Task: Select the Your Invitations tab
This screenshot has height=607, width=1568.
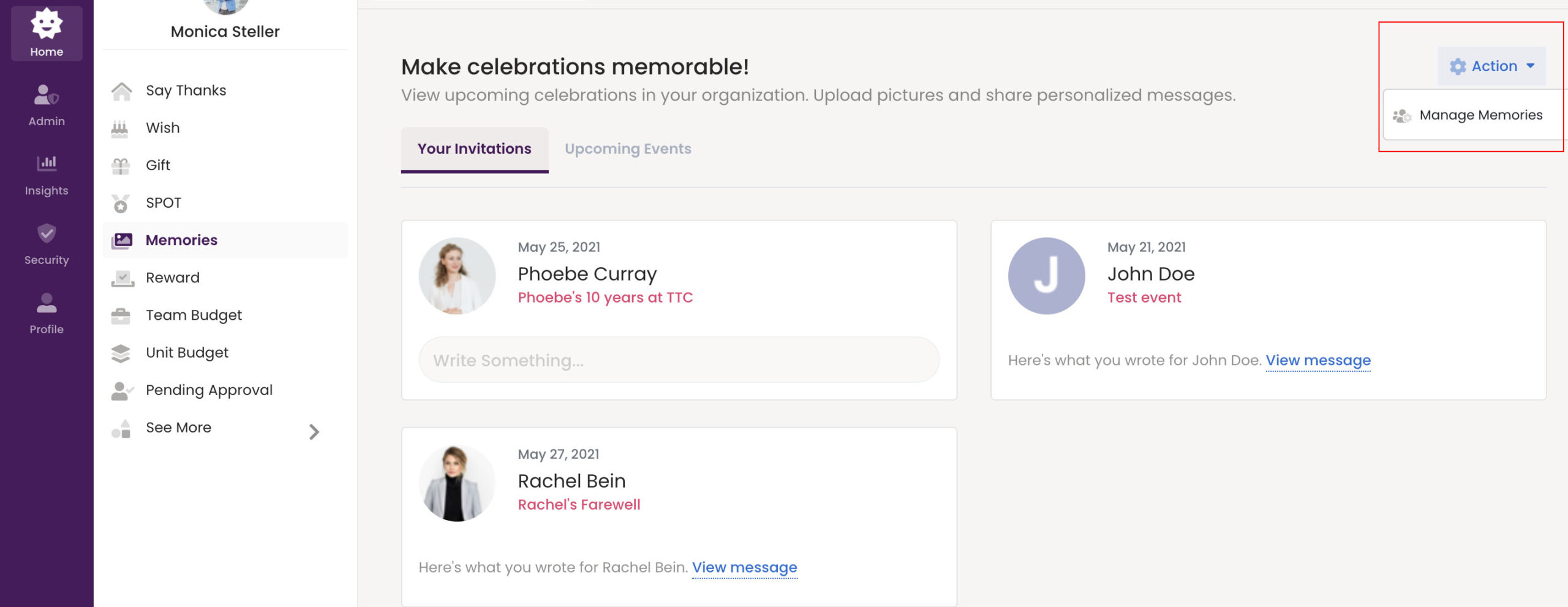Action: [x=474, y=149]
